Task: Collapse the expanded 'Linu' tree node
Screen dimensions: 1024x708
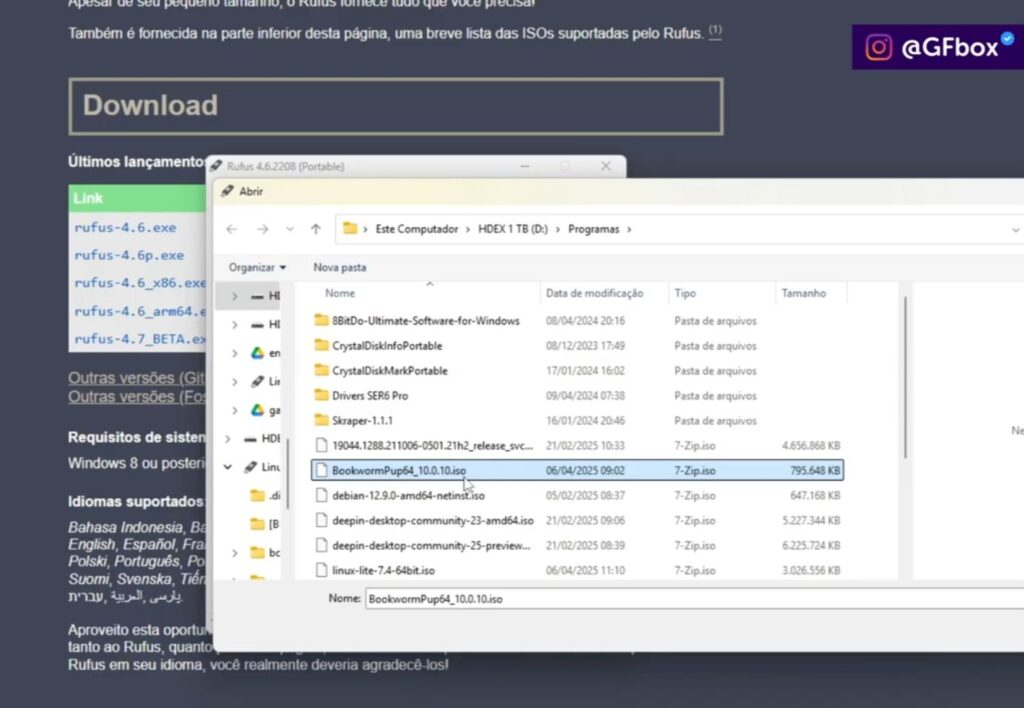Action: [227, 467]
